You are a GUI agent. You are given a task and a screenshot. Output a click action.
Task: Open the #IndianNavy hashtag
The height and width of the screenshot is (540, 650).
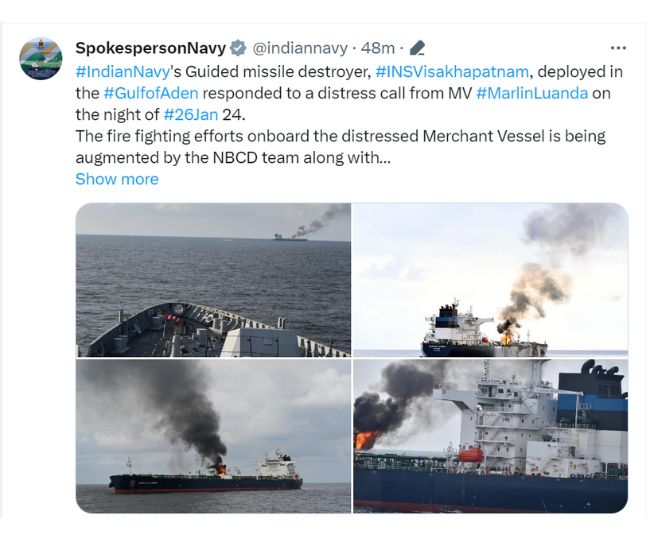[123, 72]
